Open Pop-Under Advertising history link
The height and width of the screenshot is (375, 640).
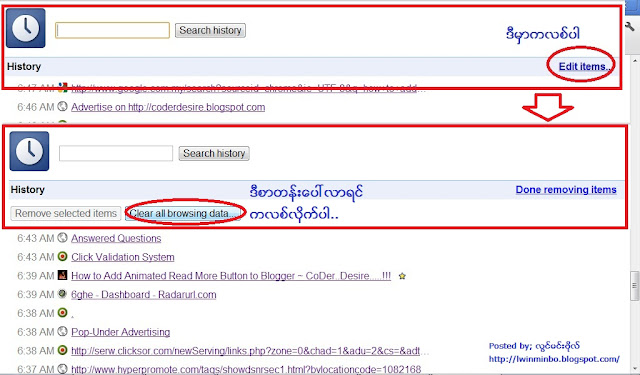tap(121, 332)
